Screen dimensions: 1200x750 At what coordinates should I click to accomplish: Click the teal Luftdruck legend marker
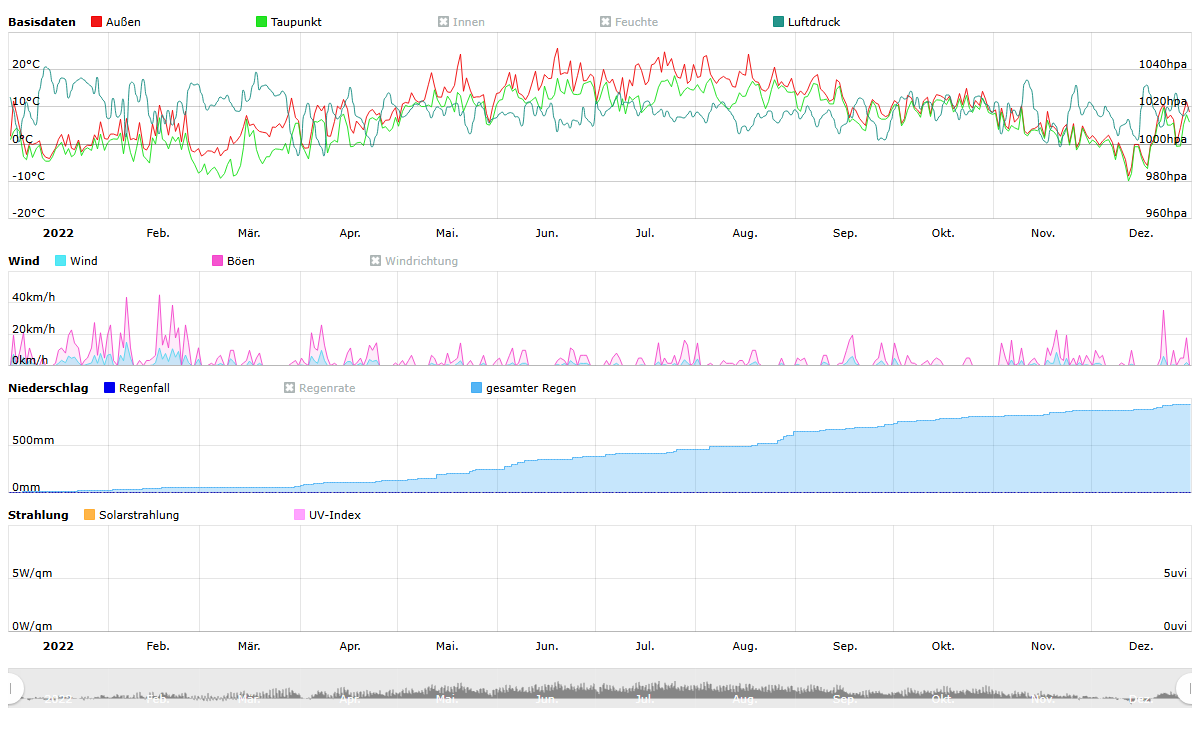coord(779,22)
